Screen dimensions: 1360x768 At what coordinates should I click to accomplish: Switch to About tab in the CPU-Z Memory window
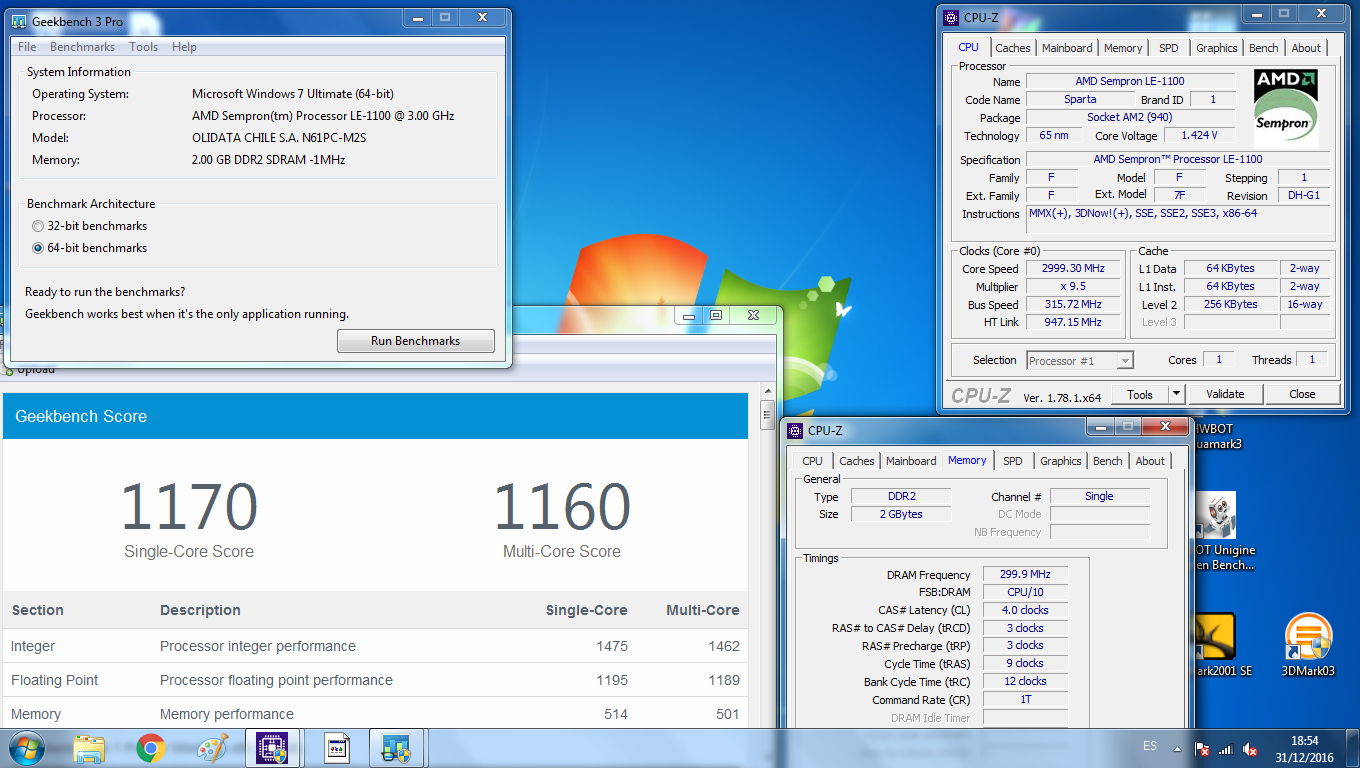point(1150,461)
